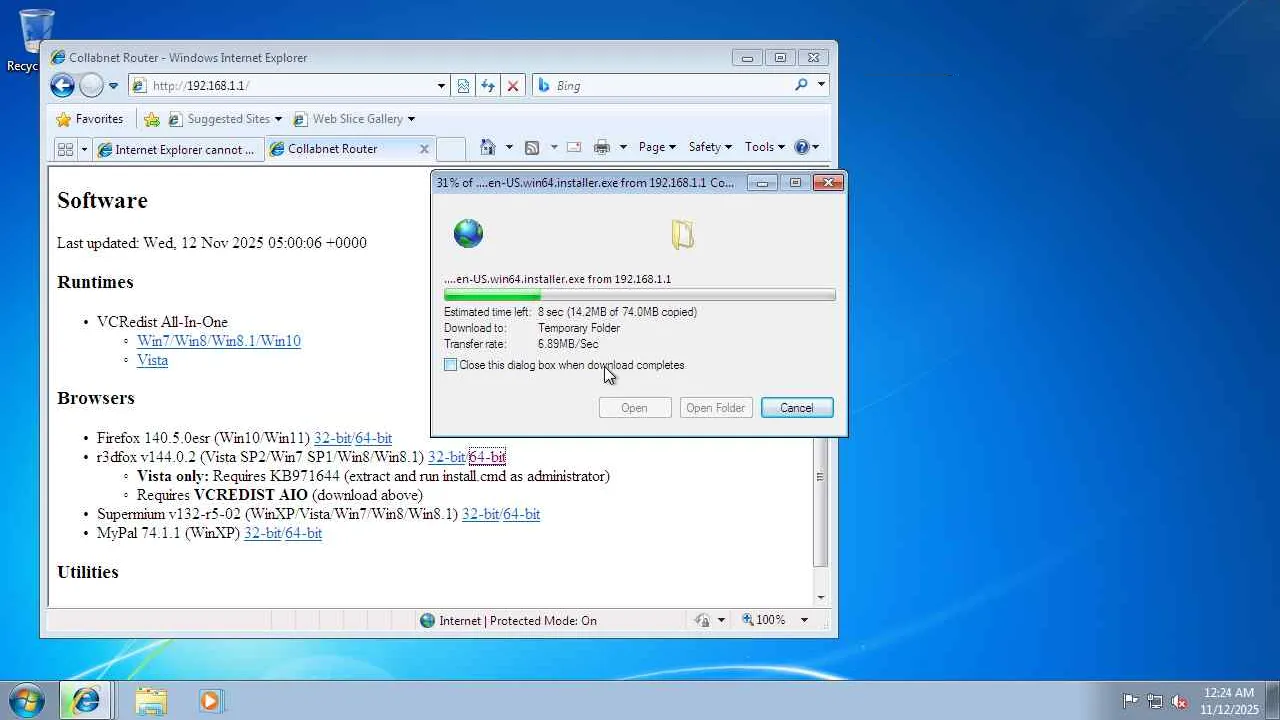The height and width of the screenshot is (720, 1280).
Task: Open a new tab with the blank tab button
Action: pos(451,149)
